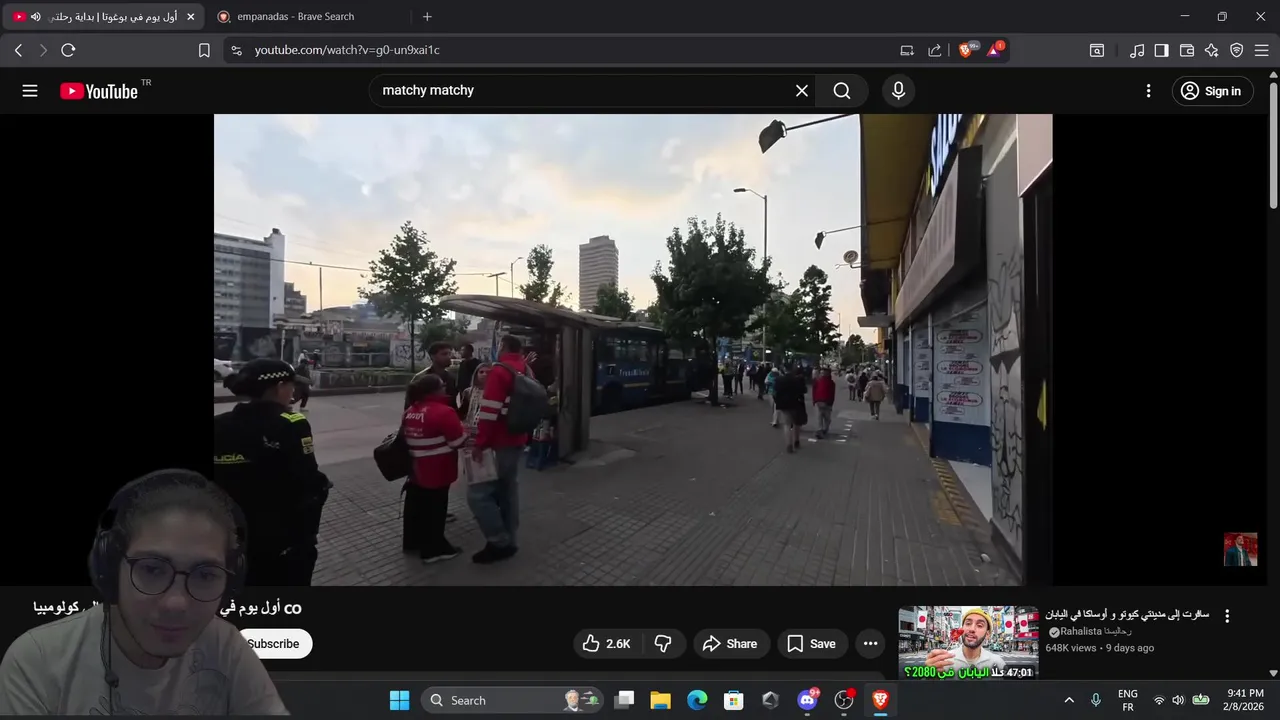
Task: Switch to the empanadas Brave Search tab
Action: coord(295,17)
